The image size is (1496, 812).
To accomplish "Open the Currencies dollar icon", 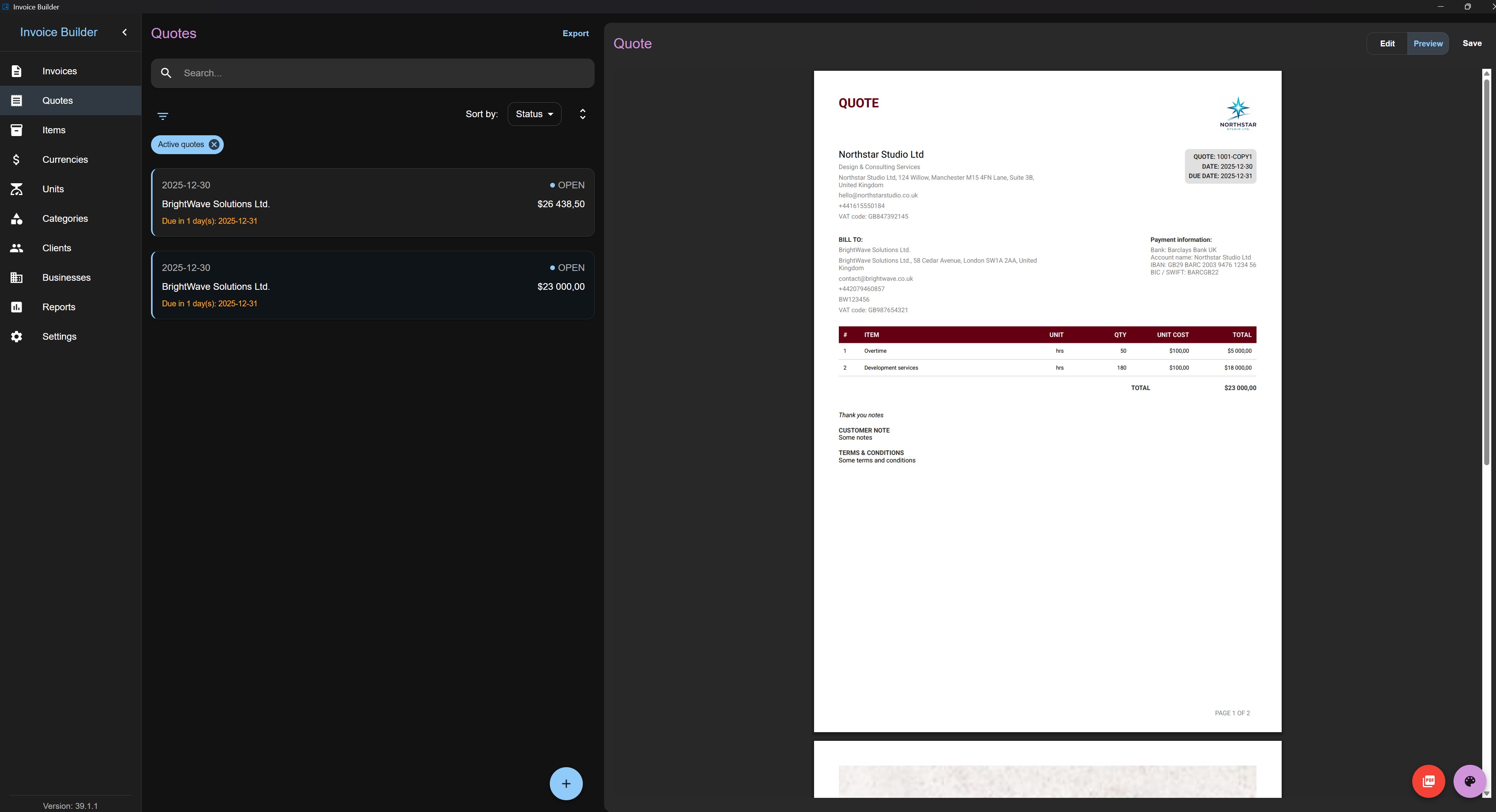I will coord(16,160).
